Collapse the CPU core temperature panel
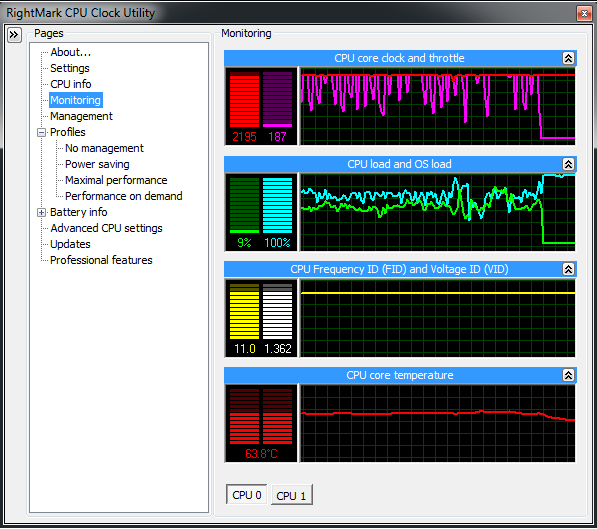This screenshot has width=597, height=529. tap(568, 375)
